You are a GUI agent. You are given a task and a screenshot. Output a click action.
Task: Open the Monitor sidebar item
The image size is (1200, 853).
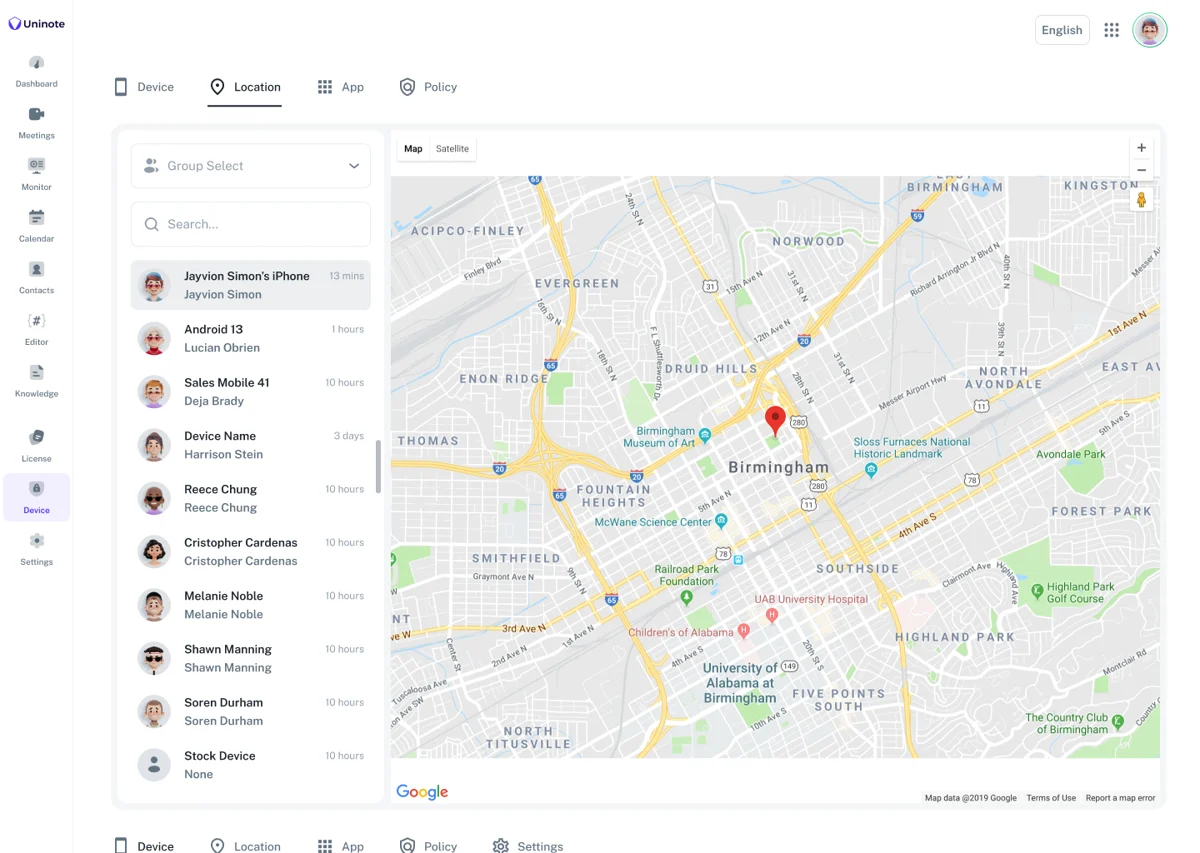coord(36,175)
